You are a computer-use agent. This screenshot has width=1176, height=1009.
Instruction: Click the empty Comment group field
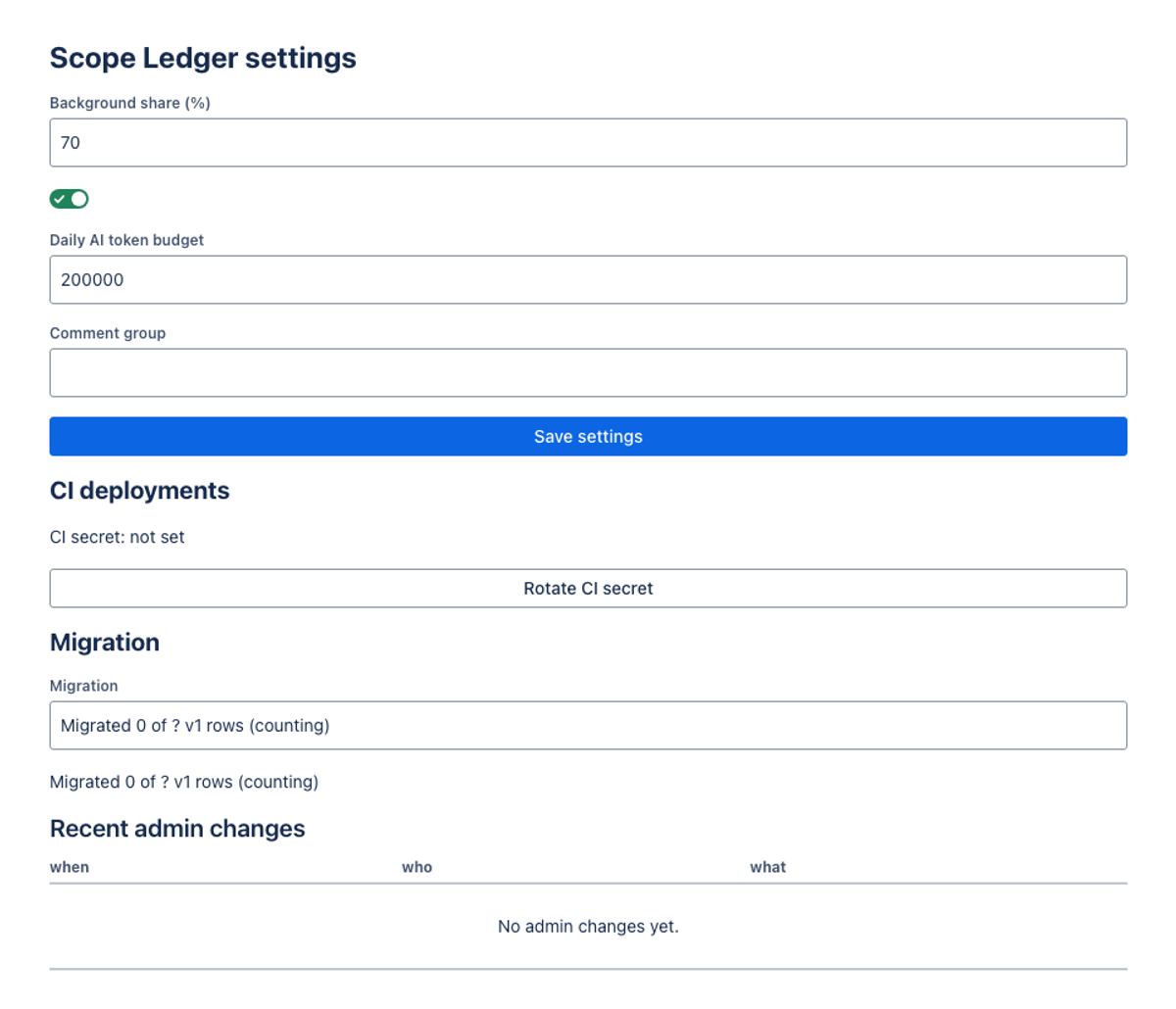[x=588, y=373]
